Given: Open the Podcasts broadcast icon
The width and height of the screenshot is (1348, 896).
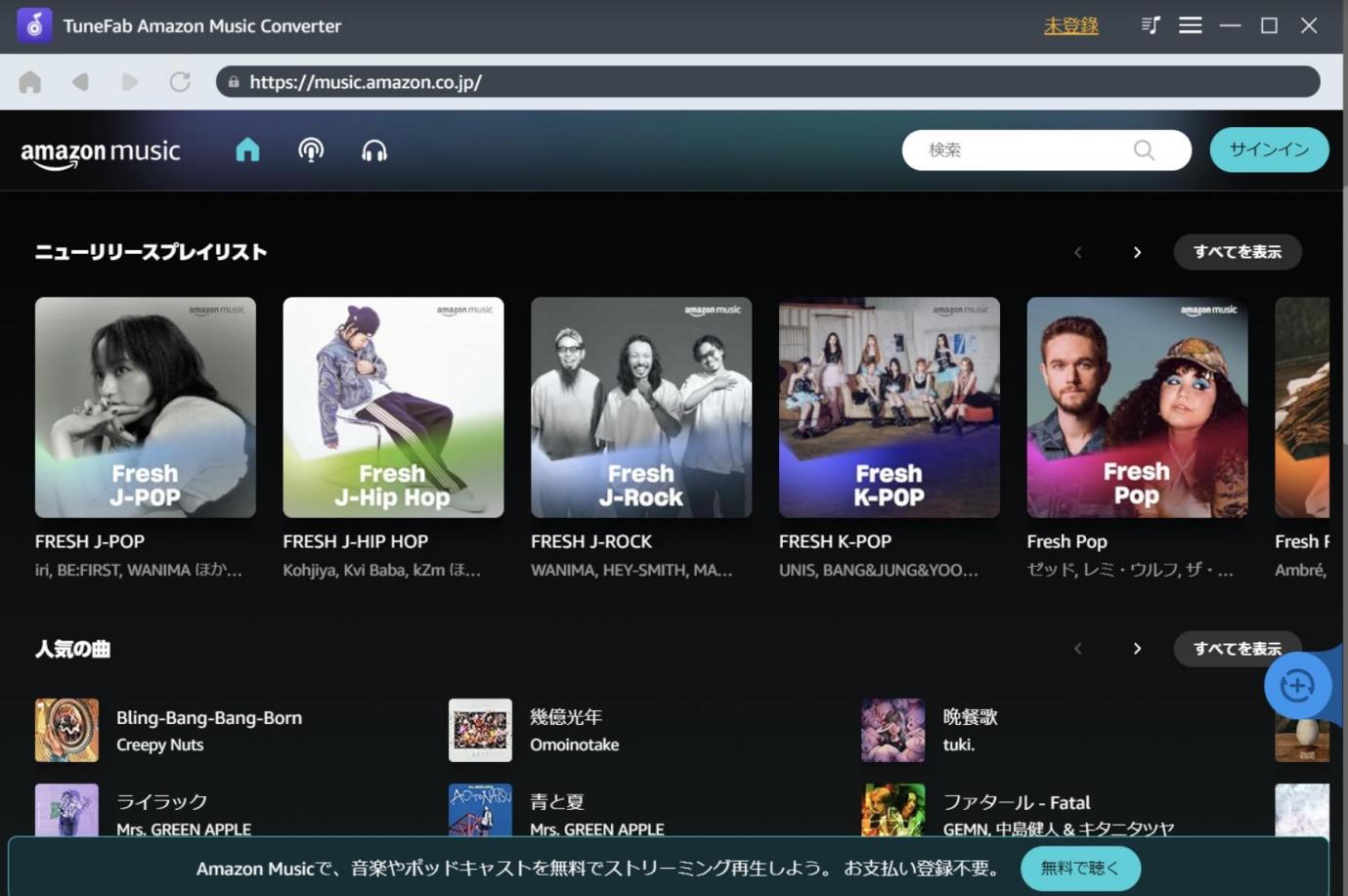Looking at the screenshot, I should (x=311, y=149).
